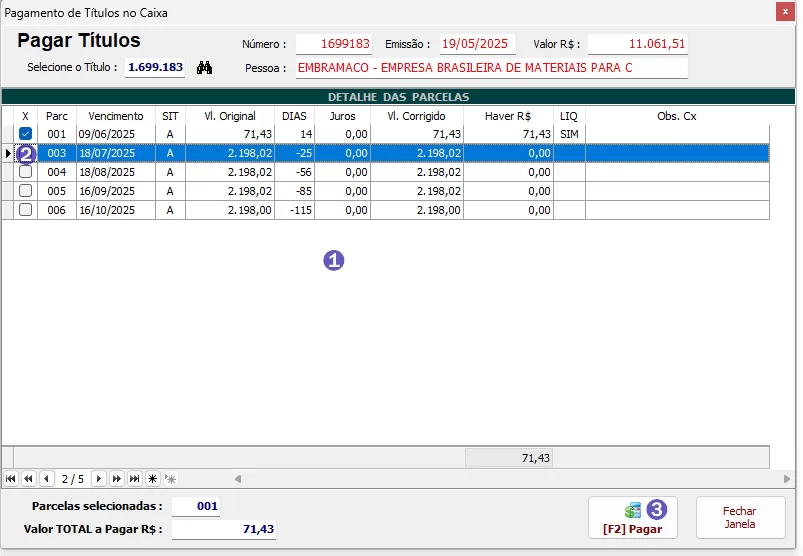Tick the checkbox for parcela 006
The height and width of the screenshot is (556, 803).
tap(26, 210)
